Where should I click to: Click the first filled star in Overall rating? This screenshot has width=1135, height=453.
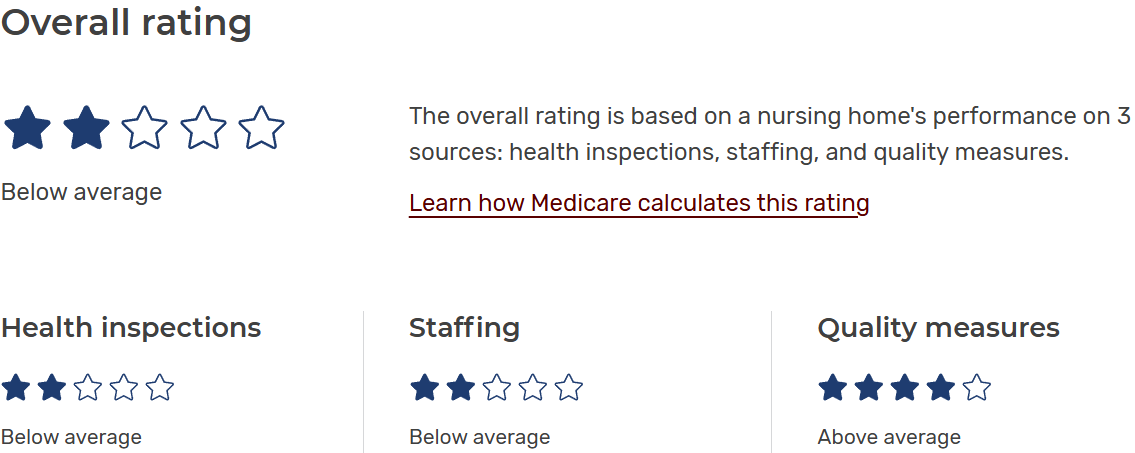coord(27,129)
